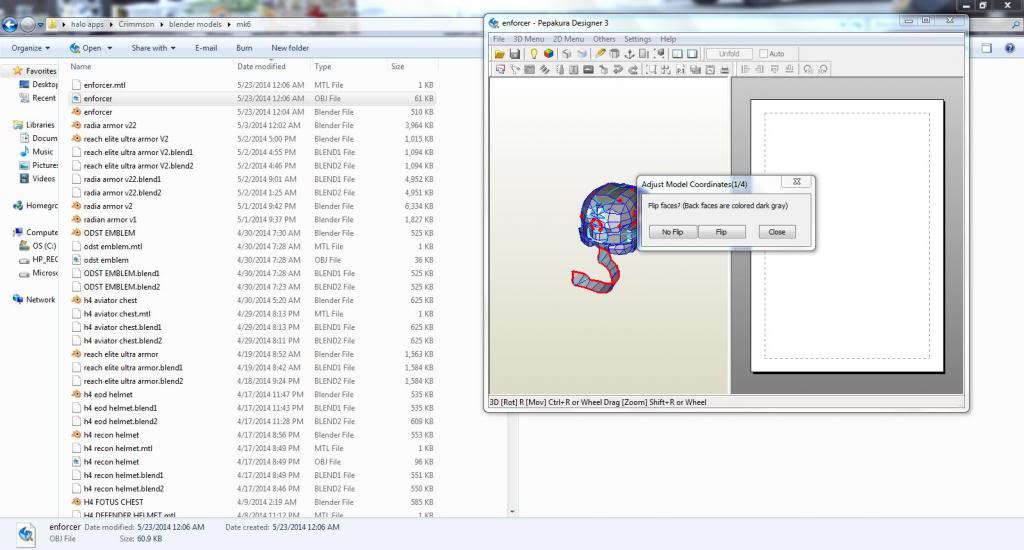Click the gray cube icon after the texture cube
The image size is (1024, 550).
(567, 54)
